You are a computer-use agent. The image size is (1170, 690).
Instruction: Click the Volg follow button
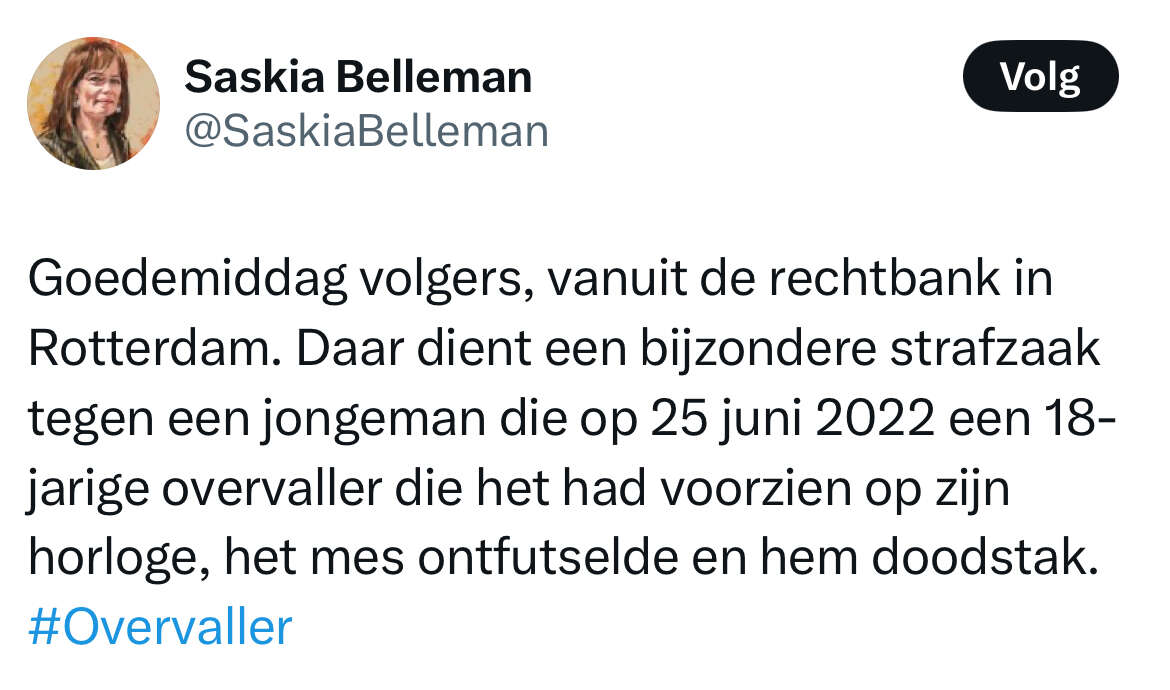(x=1040, y=76)
